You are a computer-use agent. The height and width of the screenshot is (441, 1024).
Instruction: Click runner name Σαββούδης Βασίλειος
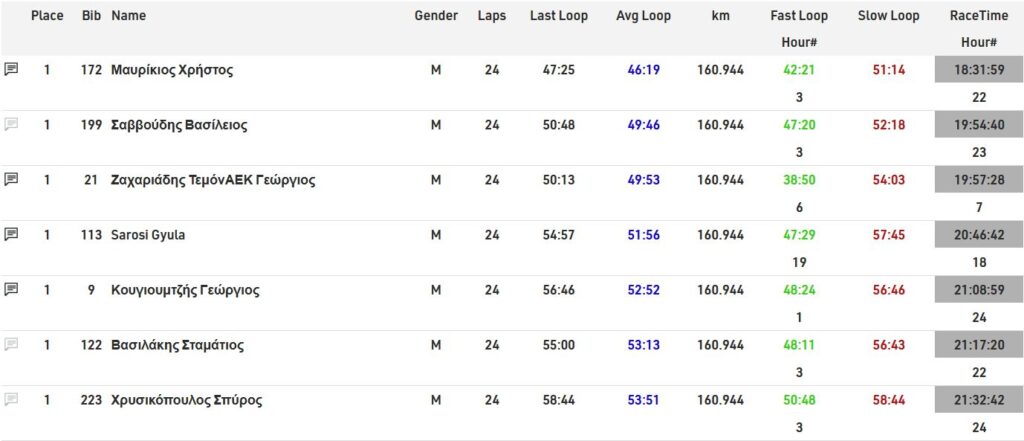click(x=179, y=125)
